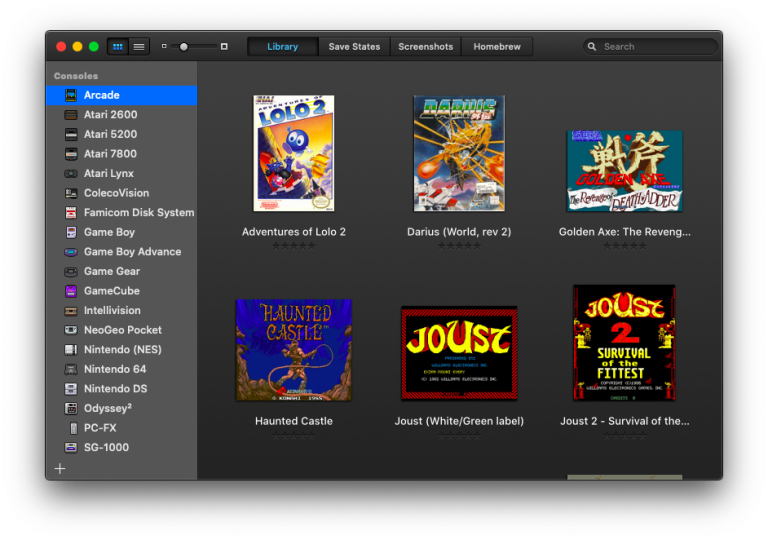The width and height of the screenshot is (768, 540).
Task: Open Haunted Castle game cover
Action: pyautogui.click(x=293, y=350)
